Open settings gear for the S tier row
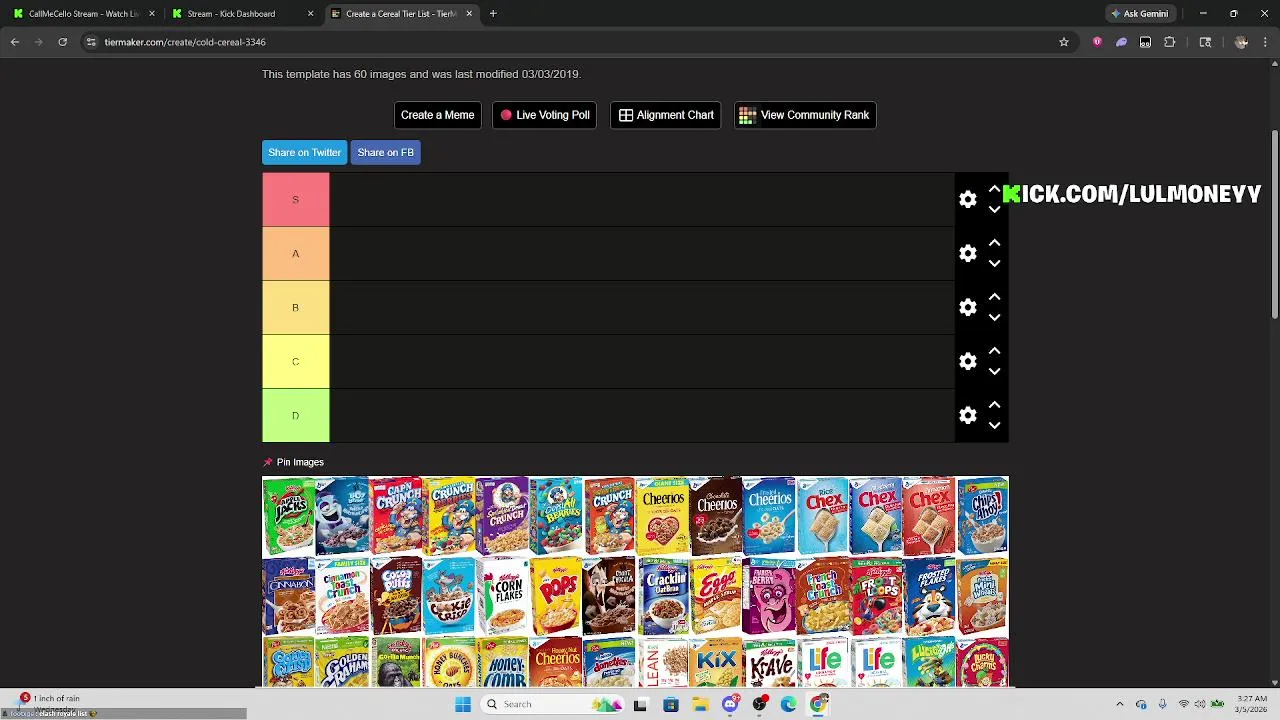 (x=967, y=199)
